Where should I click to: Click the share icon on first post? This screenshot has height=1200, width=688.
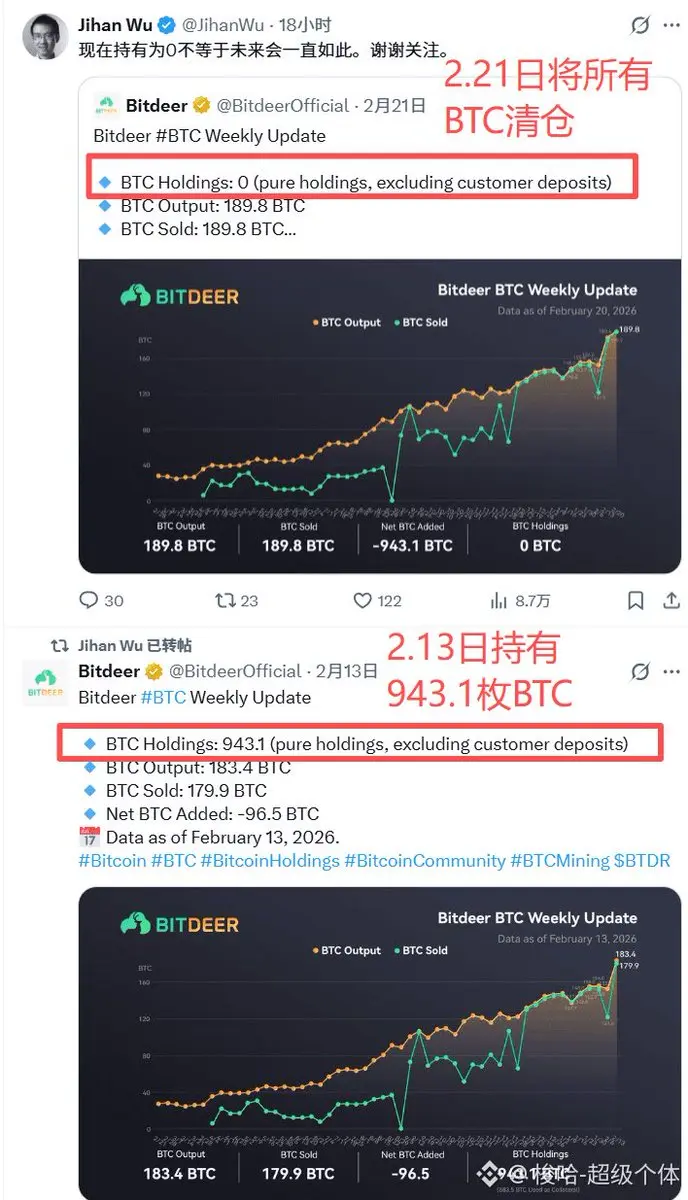coord(669,600)
